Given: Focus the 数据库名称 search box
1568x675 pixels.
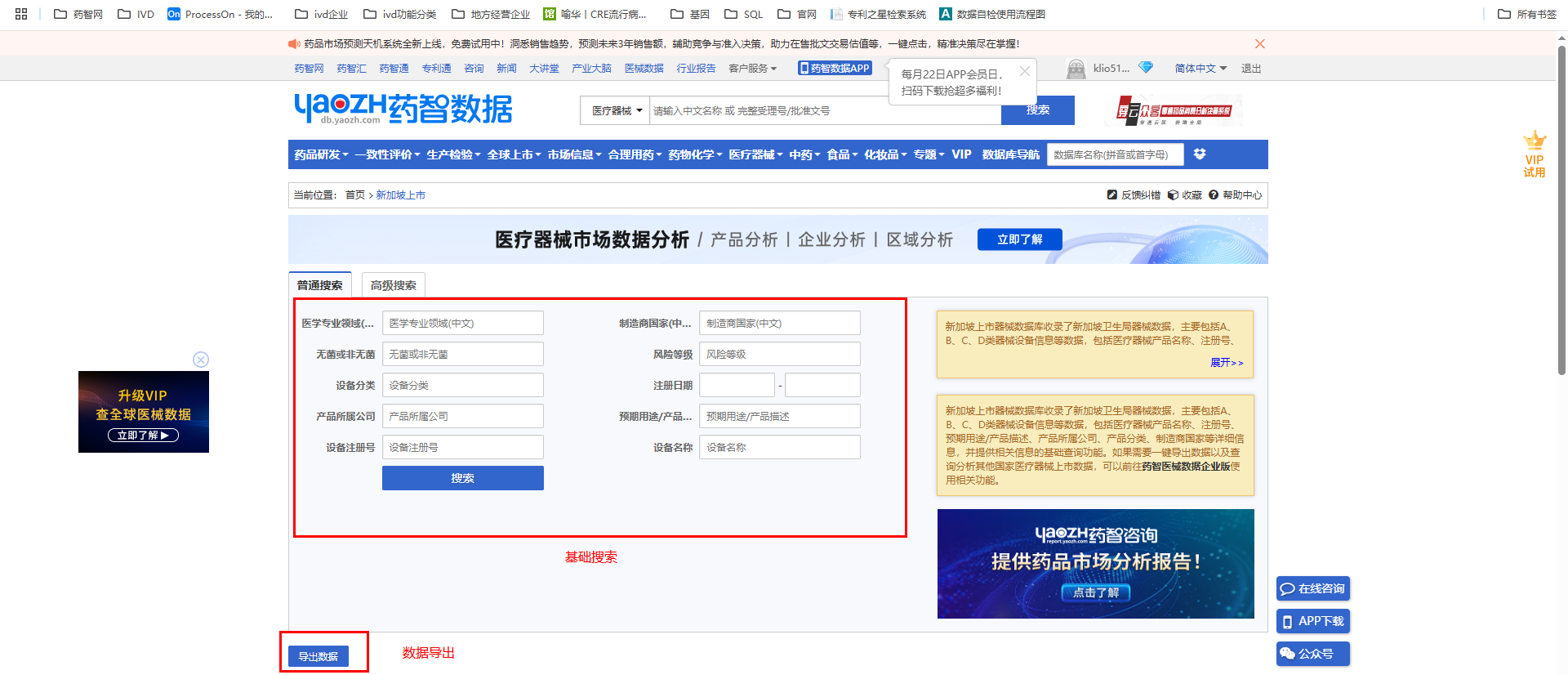Looking at the screenshot, I should pos(1116,154).
